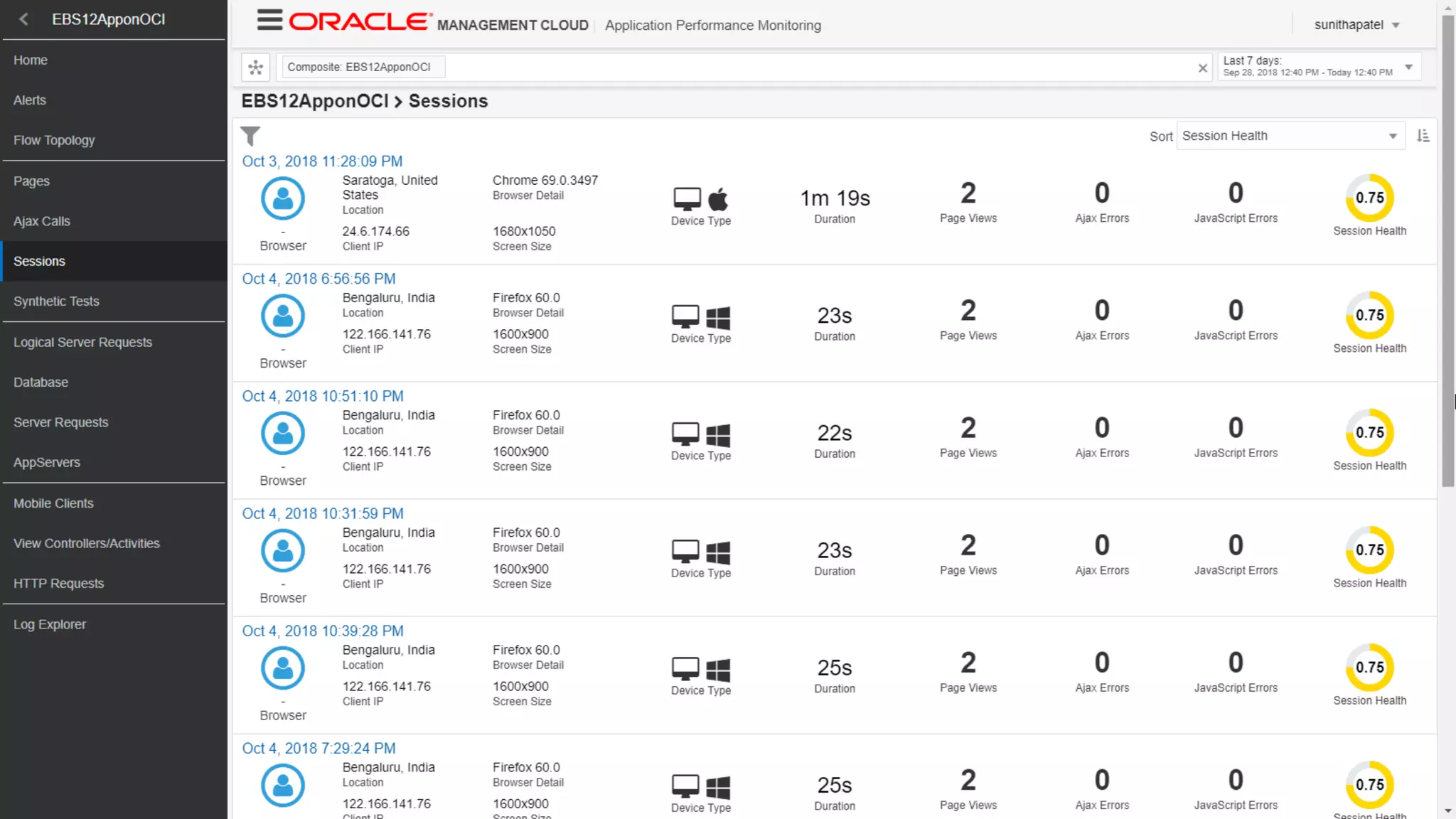This screenshot has height=819, width=1456.
Task: Click EBS12ApponOCI in the breadcrumb
Action: coord(315,101)
